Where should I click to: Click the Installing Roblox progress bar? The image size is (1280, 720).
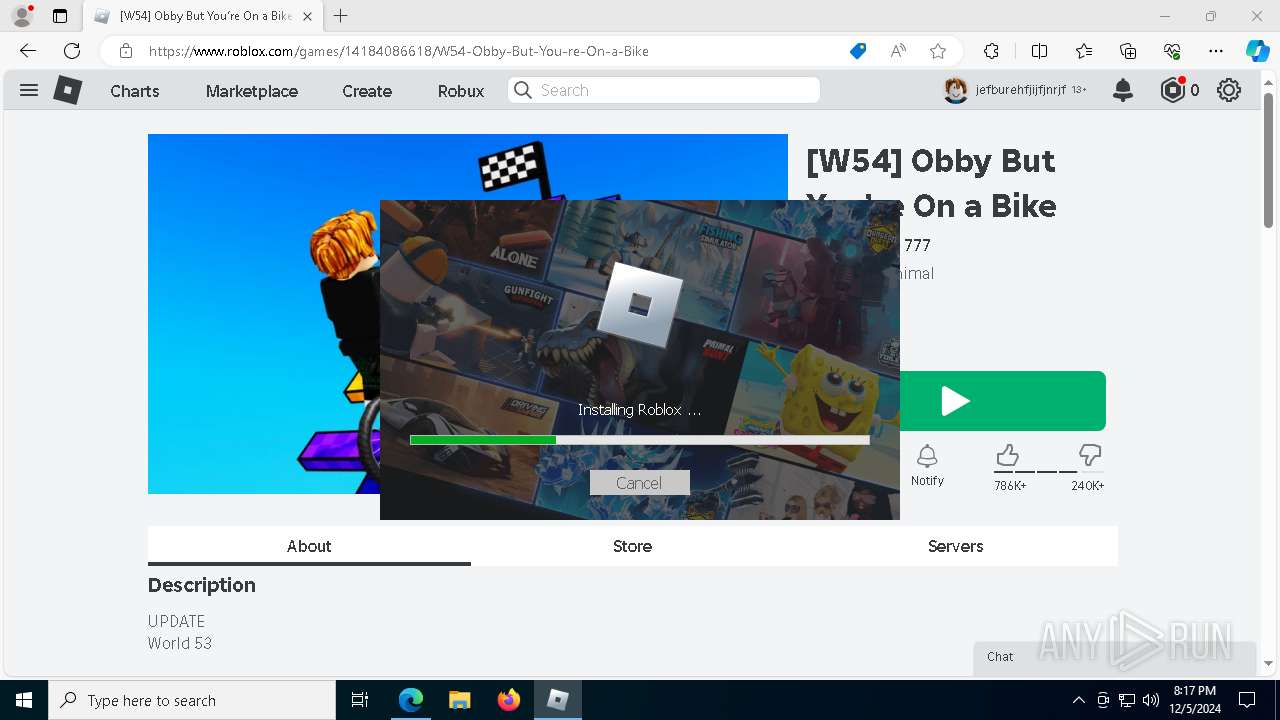pyautogui.click(x=640, y=440)
